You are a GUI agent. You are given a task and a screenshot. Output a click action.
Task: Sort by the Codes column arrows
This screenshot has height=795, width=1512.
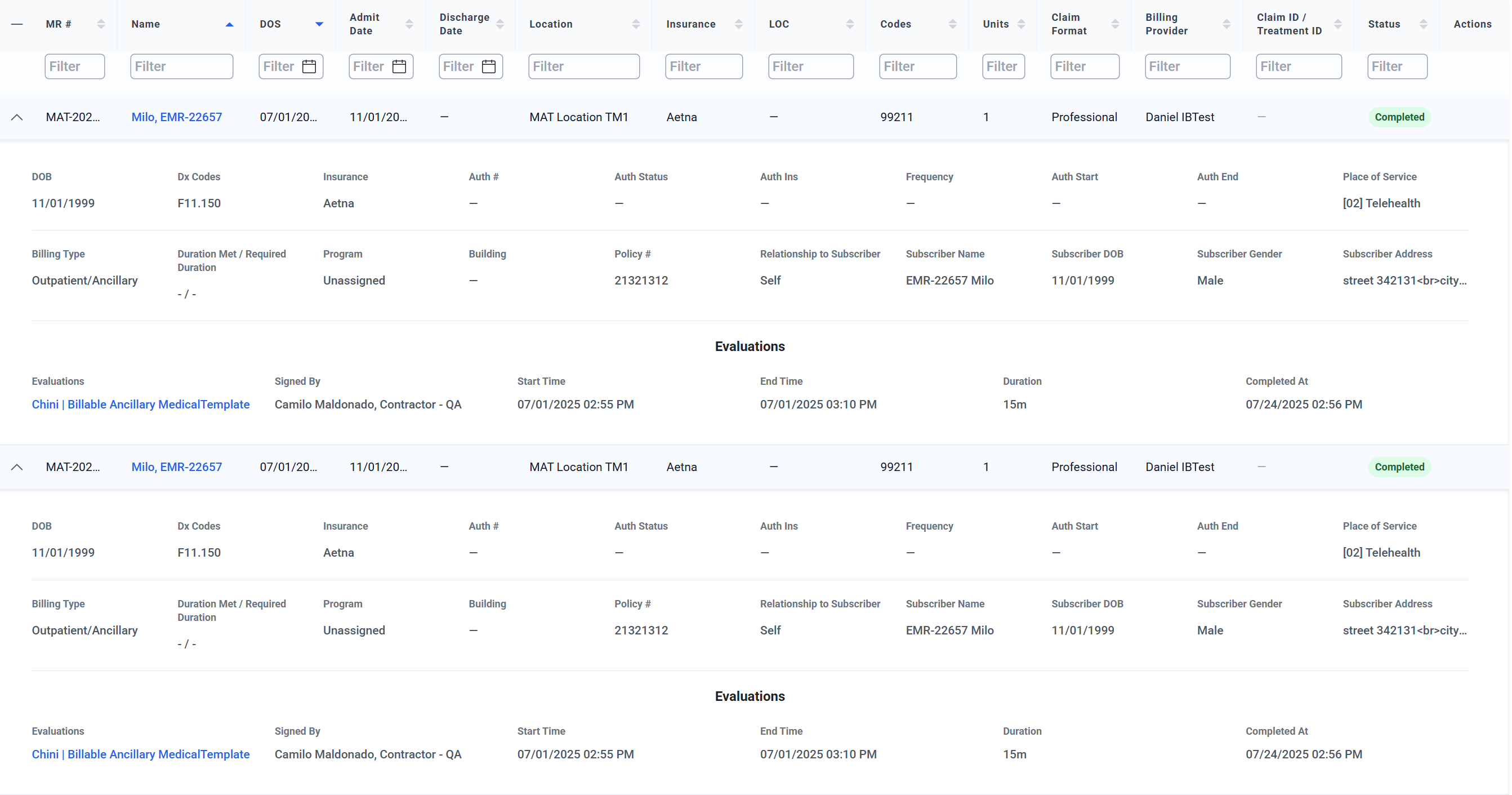click(952, 24)
